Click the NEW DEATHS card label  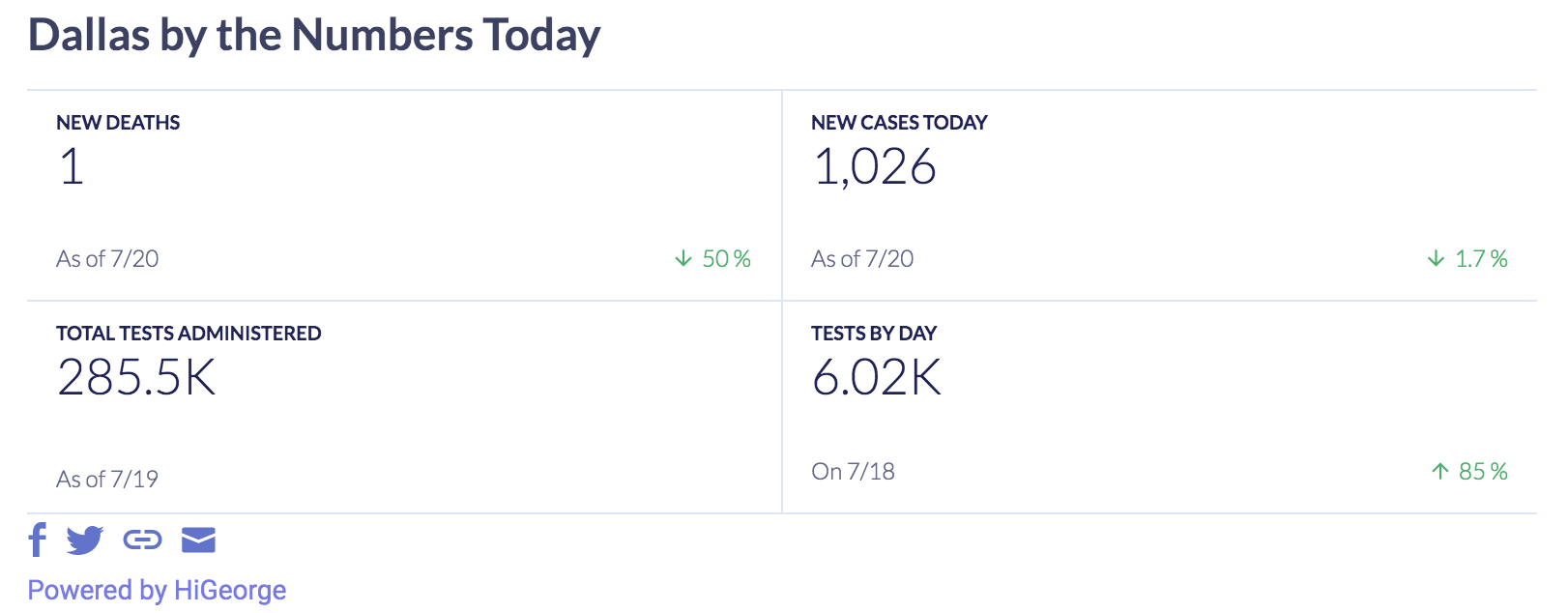[x=118, y=123]
